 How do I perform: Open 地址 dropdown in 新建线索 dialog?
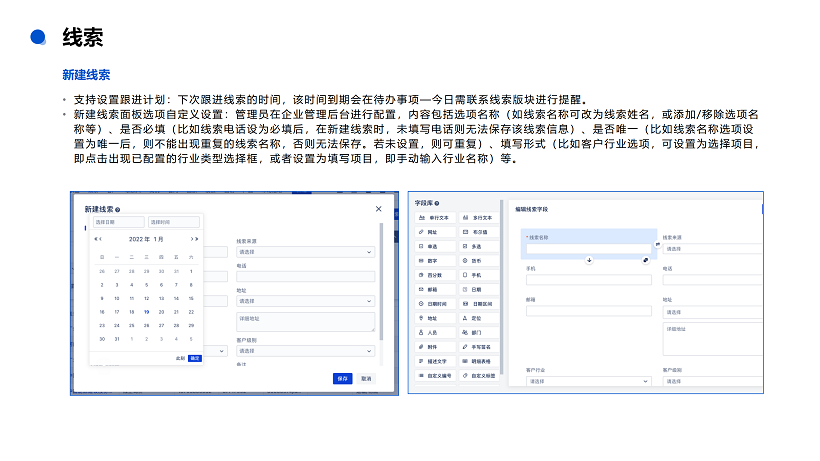point(305,301)
